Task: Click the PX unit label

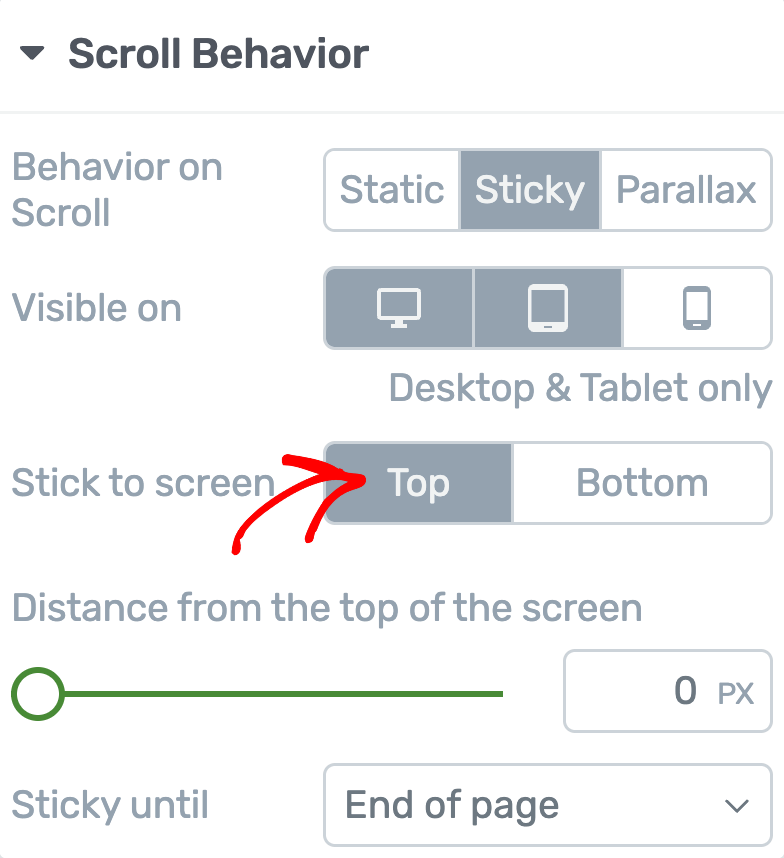Action: [735, 694]
